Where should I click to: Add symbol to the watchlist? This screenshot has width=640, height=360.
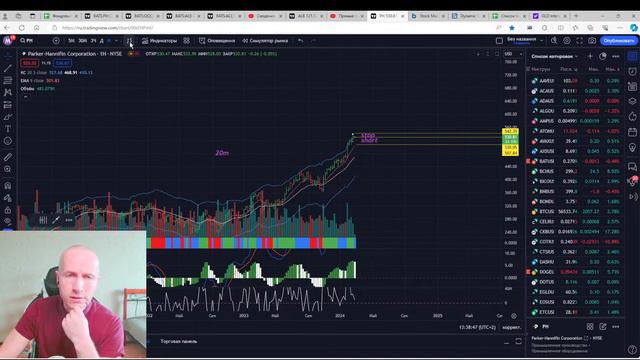590,56
